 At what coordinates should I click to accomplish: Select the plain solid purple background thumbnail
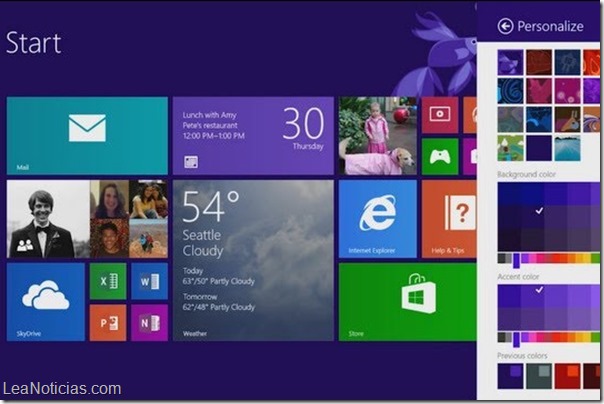(x=539, y=148)
